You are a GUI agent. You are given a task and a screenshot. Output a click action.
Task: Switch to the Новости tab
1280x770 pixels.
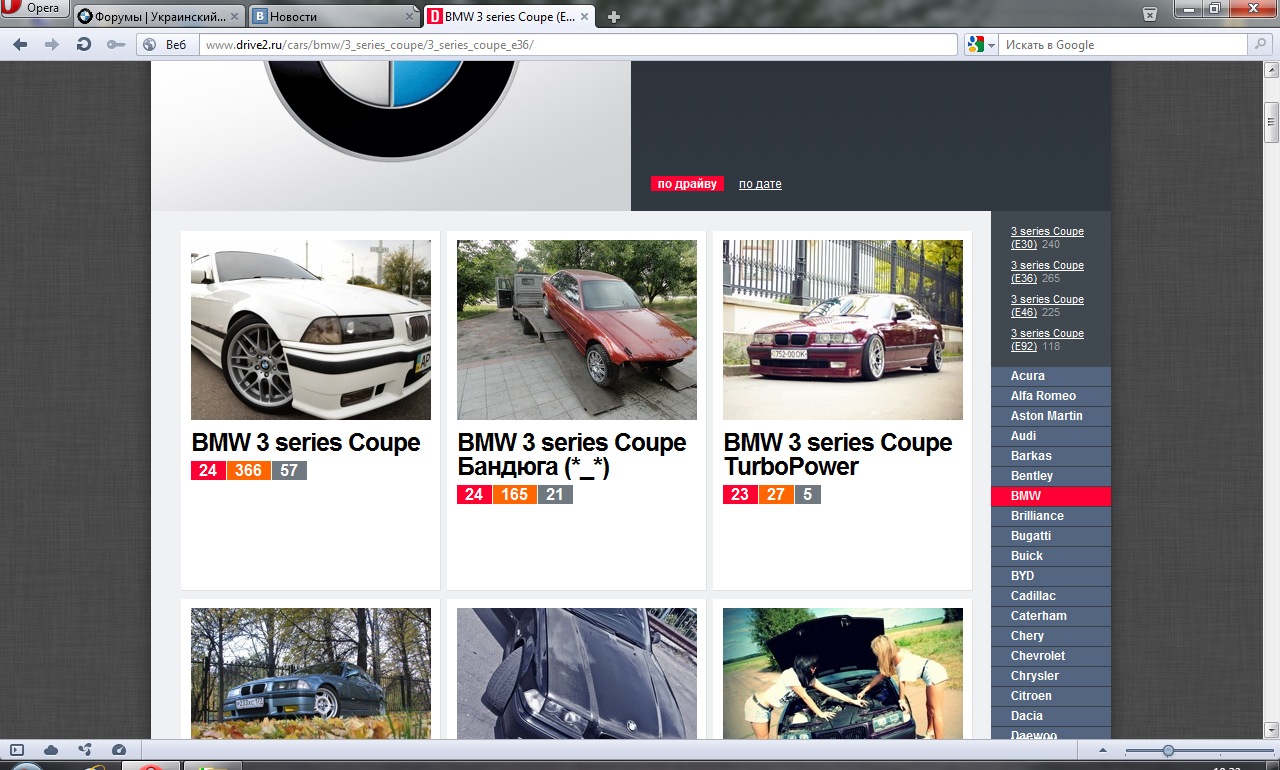click(335, 16)
